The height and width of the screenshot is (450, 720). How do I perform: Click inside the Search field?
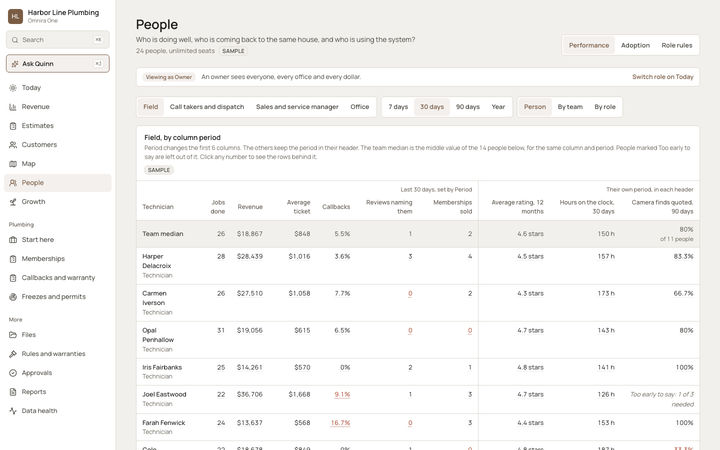pos(58,40)
